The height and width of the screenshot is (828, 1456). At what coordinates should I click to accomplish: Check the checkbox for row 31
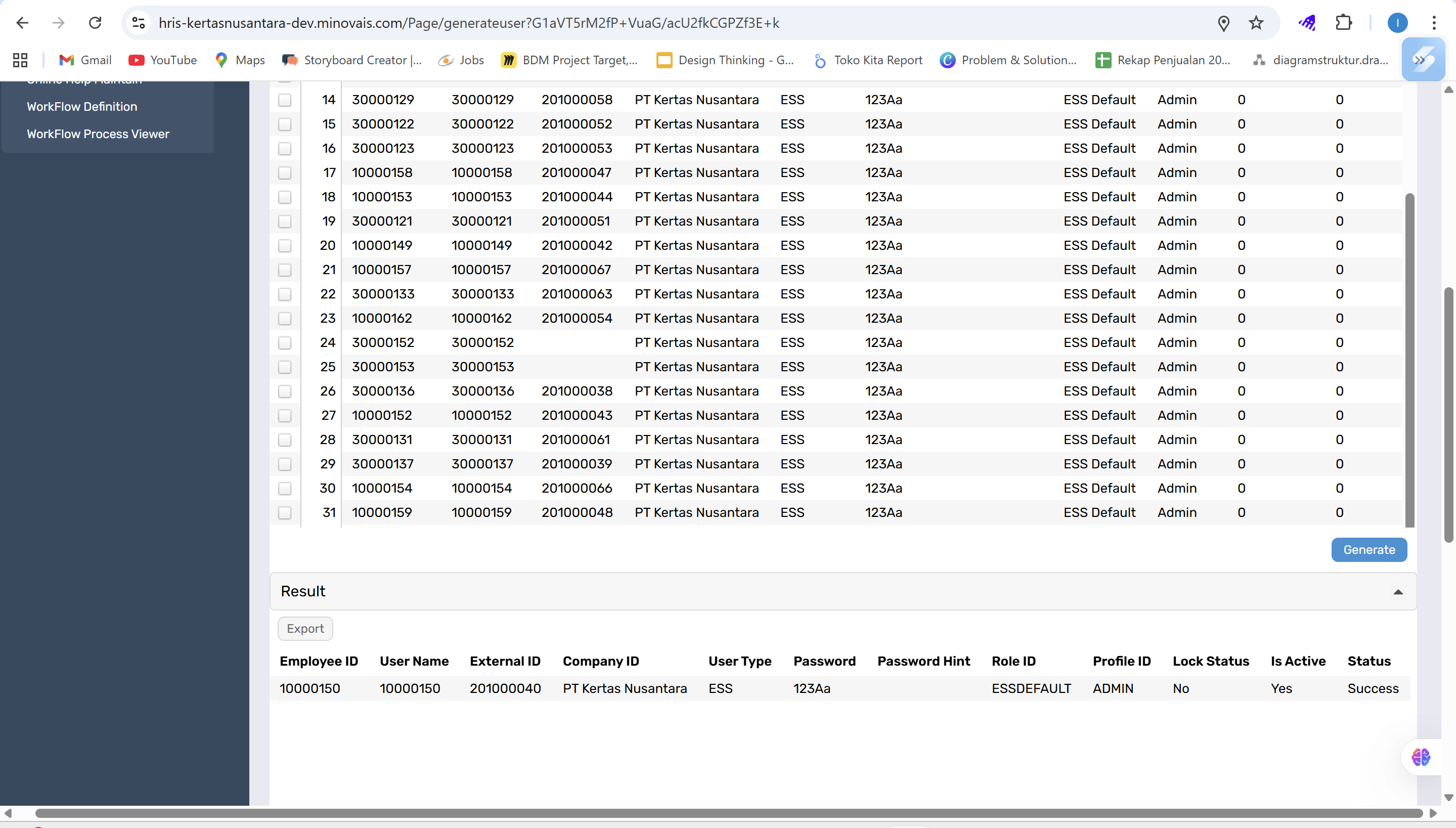click(285, 512)
